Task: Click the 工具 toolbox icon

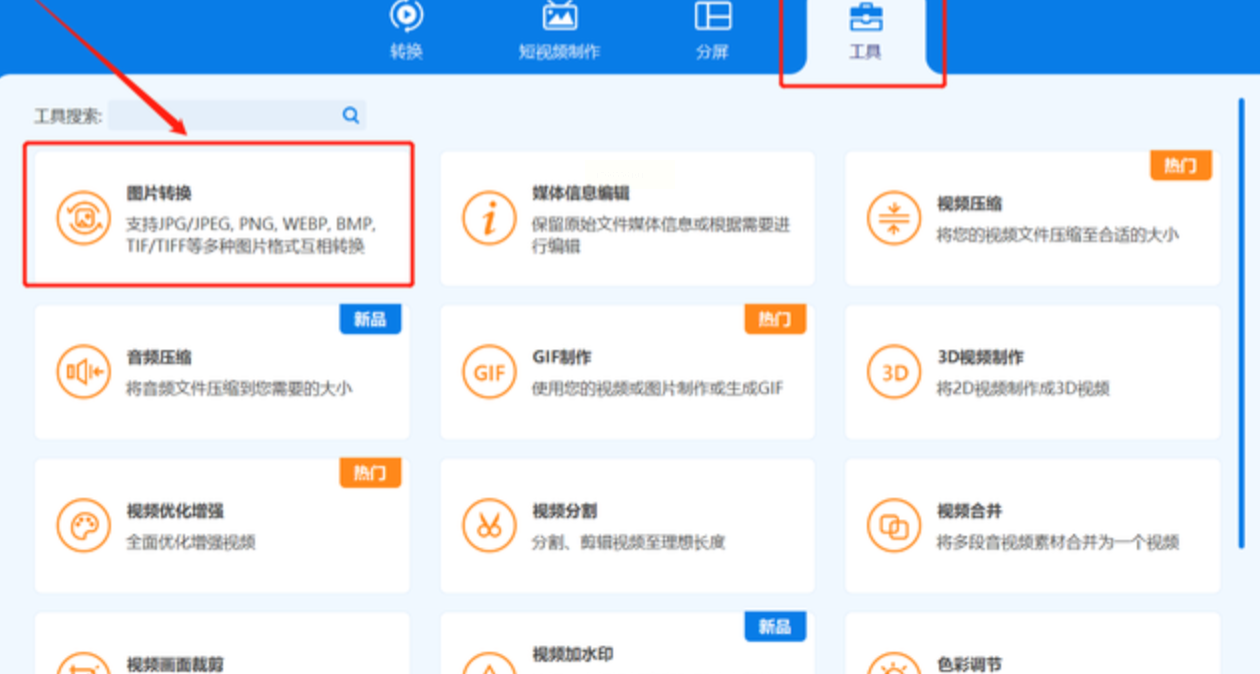Action: coord(864,16)
